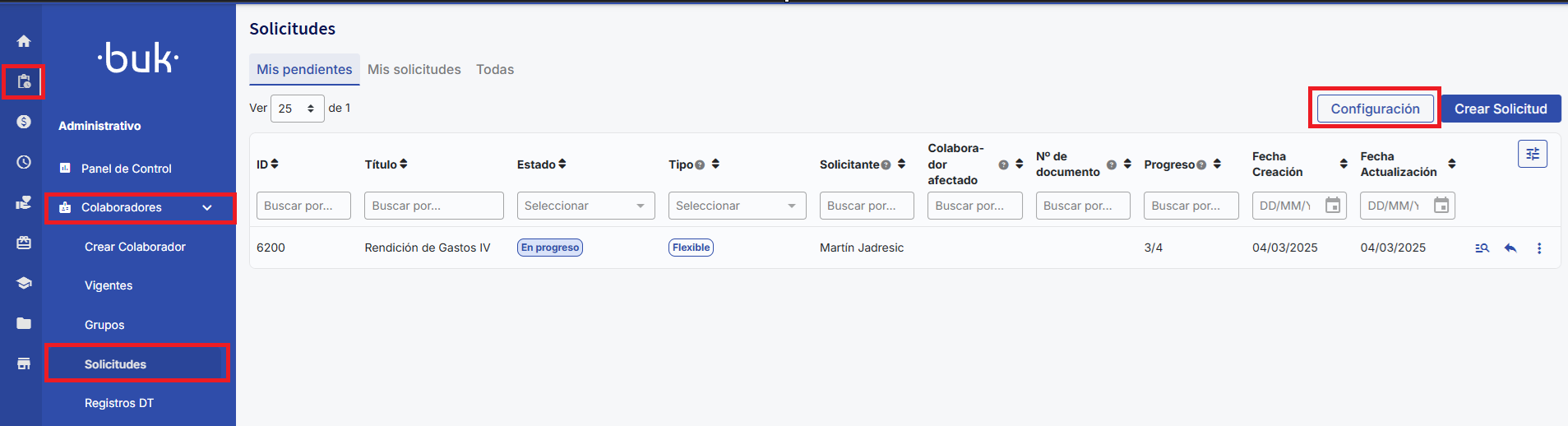Screen dimensions: 1568x426
Task: Open the folder documents icon in sidebar
Action: point(24,323)
